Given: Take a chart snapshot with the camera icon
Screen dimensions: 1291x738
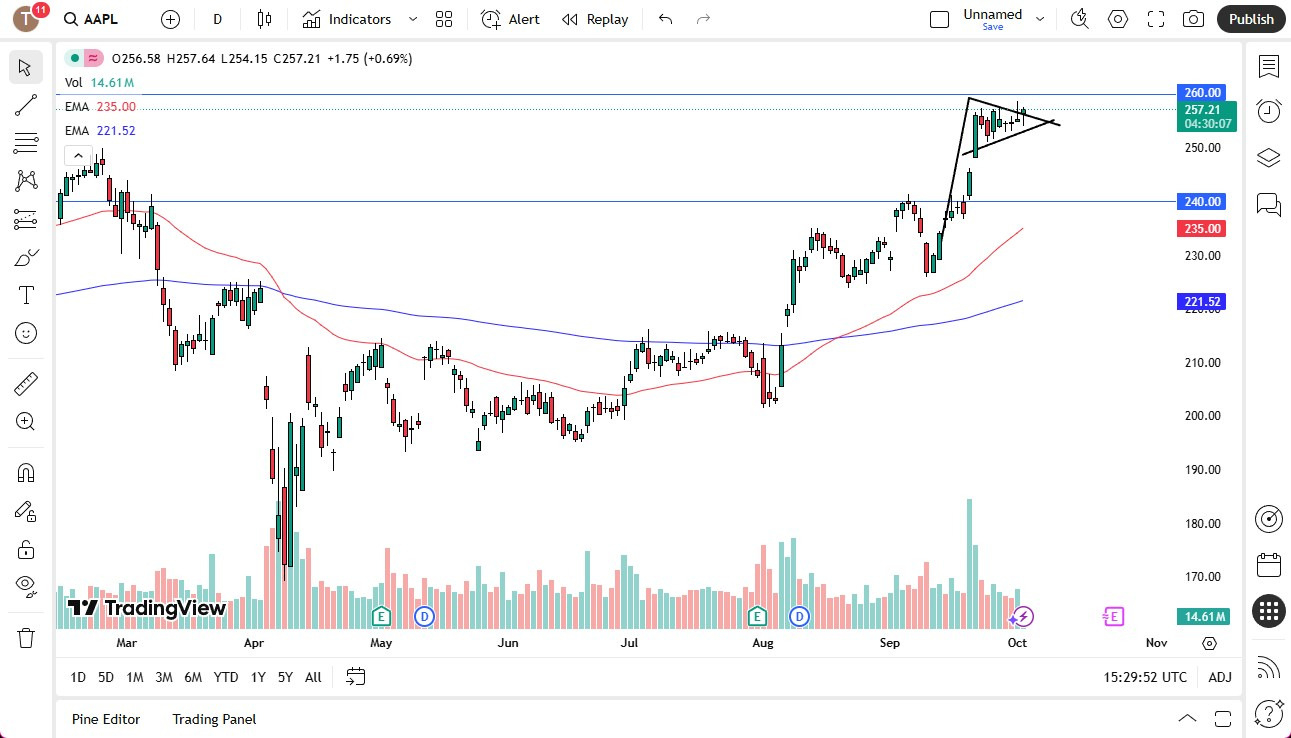Looking at the screenshot, I should coord(1192,18).
